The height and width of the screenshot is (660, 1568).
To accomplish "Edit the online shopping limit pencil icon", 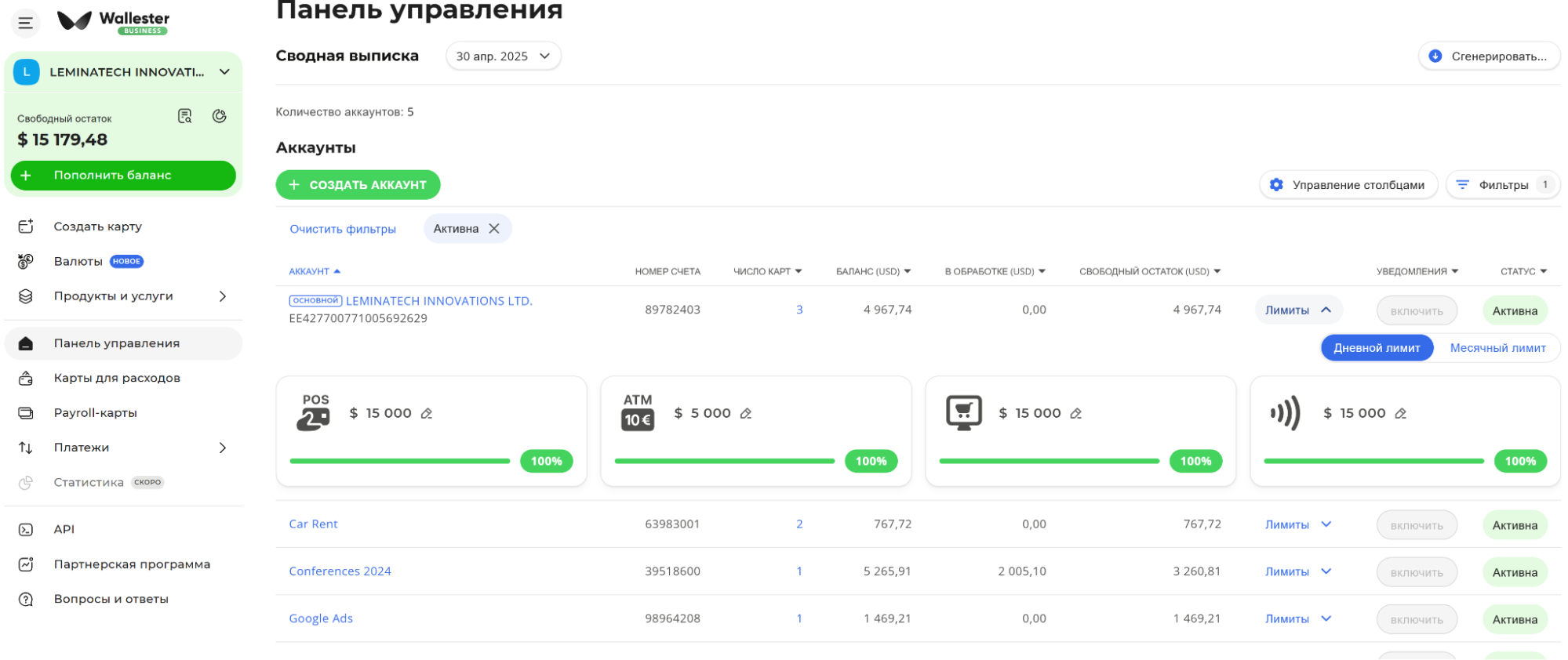I will click(1076, 413).
